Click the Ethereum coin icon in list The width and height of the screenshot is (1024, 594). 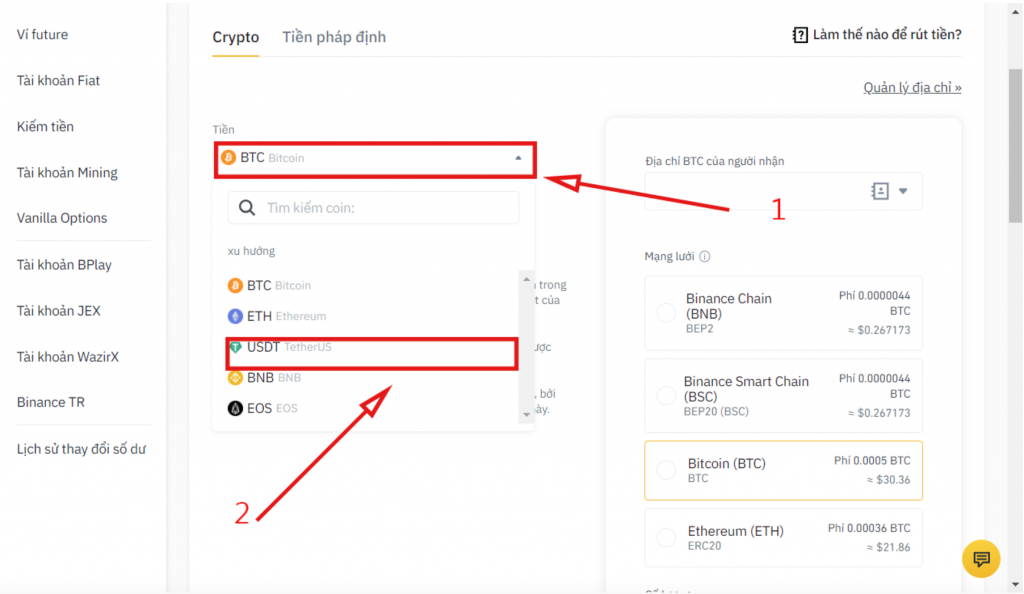235,317
